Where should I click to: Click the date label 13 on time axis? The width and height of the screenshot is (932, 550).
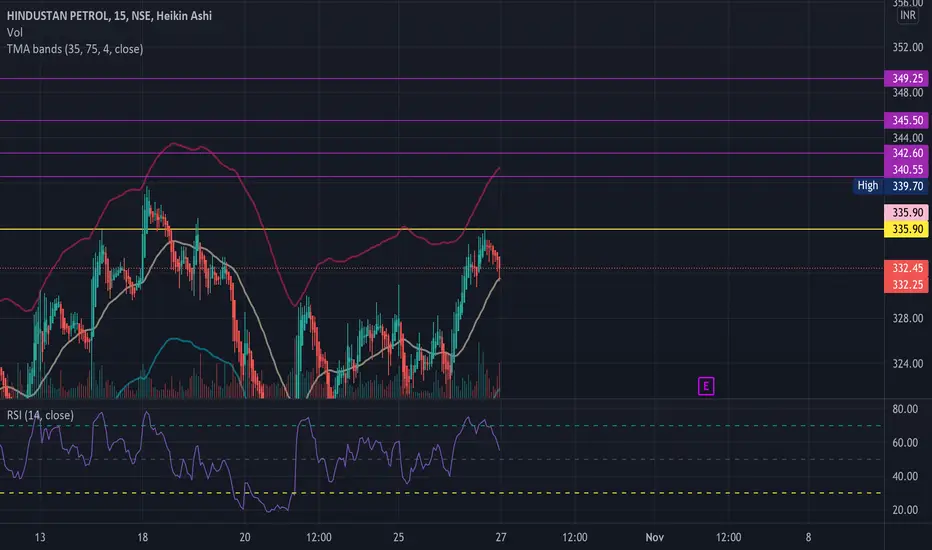tap(40, 538)
